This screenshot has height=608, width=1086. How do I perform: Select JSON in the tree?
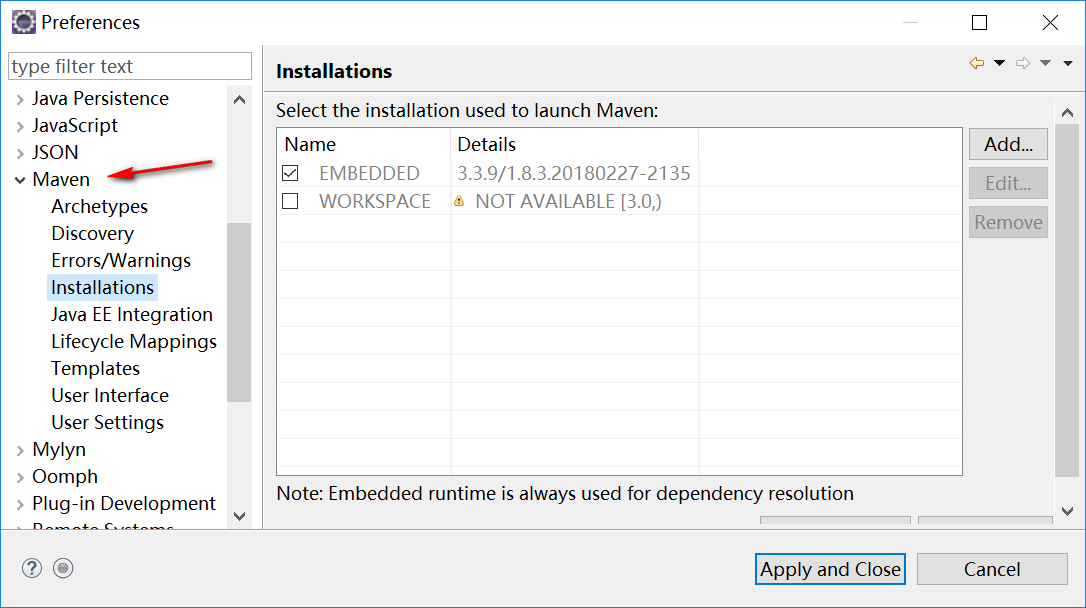pyautogui.click(x=55, y=152)
